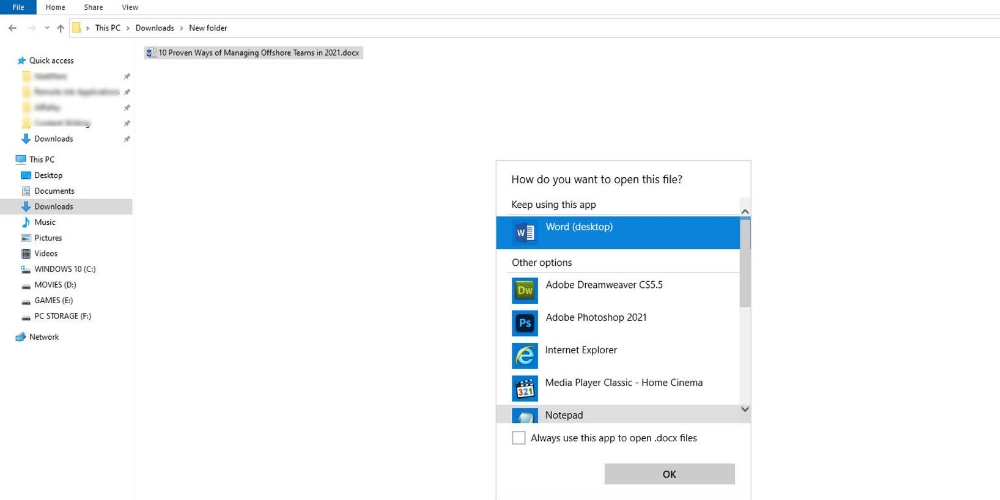Viewport: 1000px width, 500px height.
Task: Click the Documents icon in sidebar
Action: pos(26,191)
